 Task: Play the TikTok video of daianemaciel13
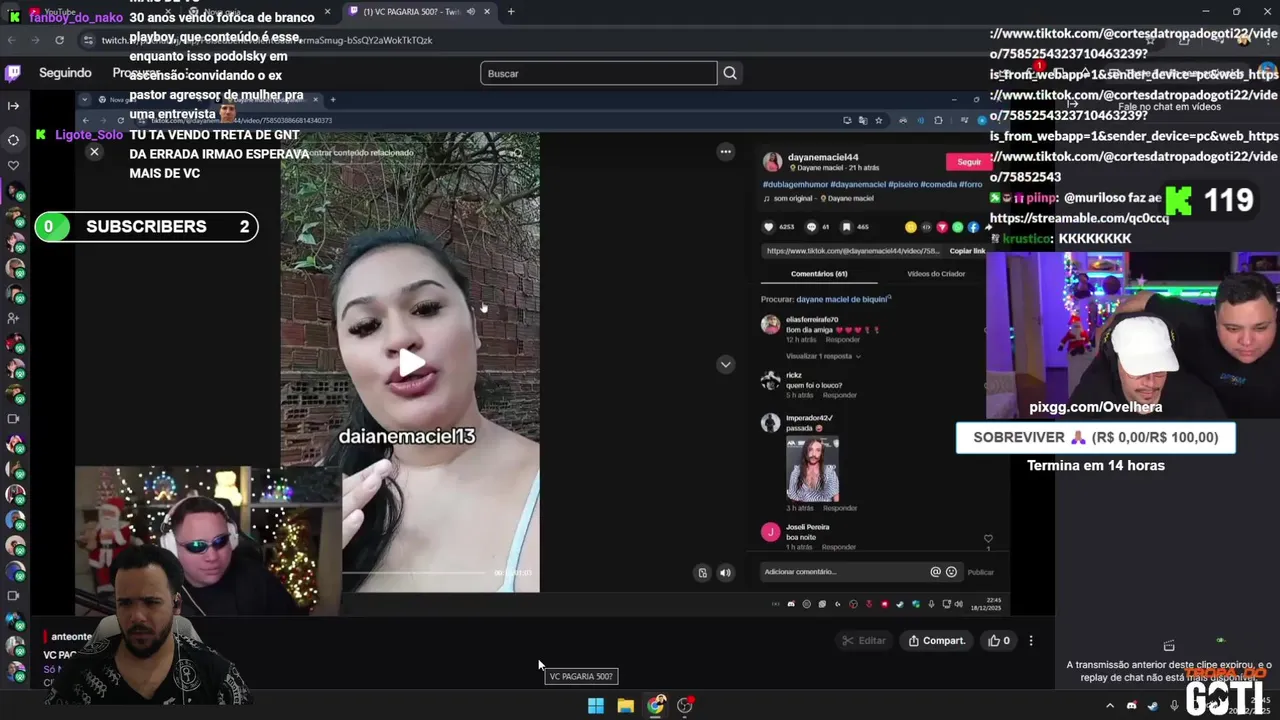click(411, 363)
